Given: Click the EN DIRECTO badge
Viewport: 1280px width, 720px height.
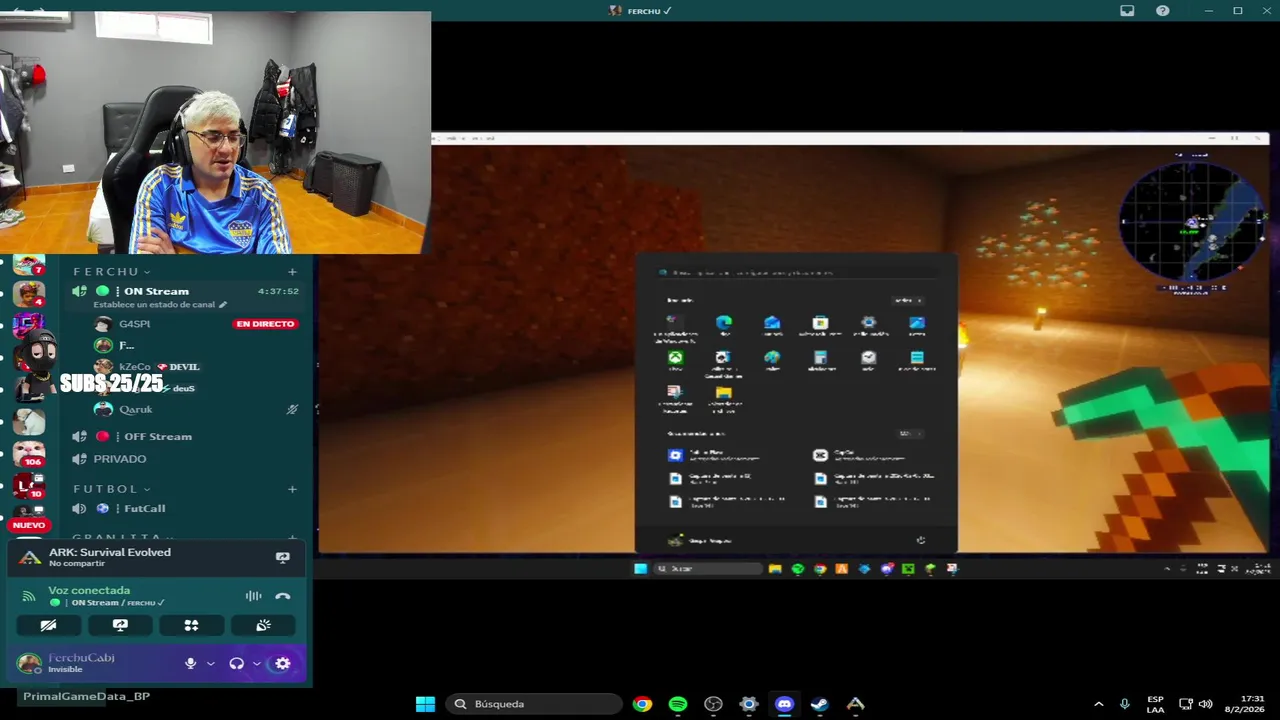Looking at the screenshot, I should pos(265,324).
